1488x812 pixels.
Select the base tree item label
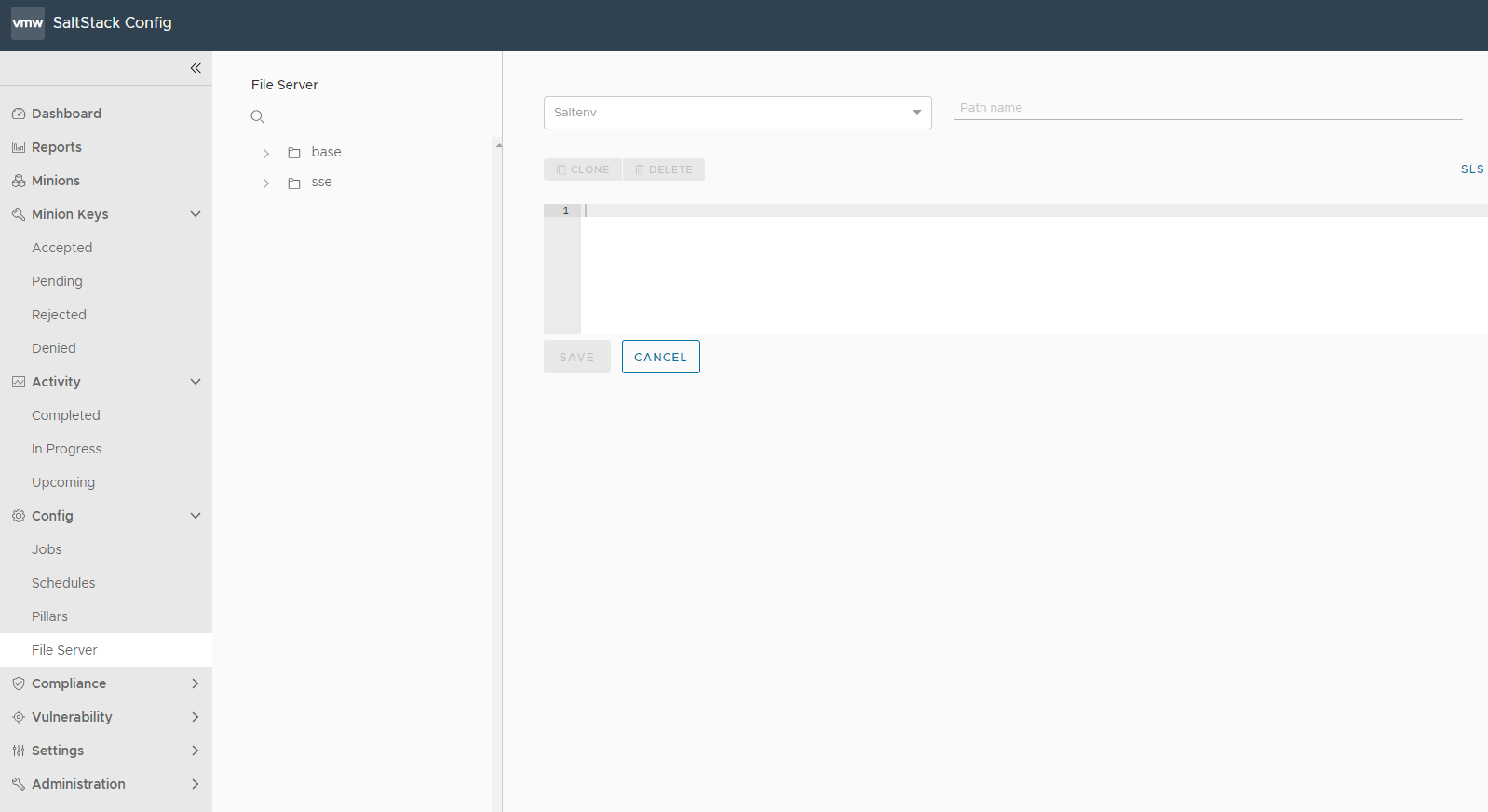click(x=327, y=152)
